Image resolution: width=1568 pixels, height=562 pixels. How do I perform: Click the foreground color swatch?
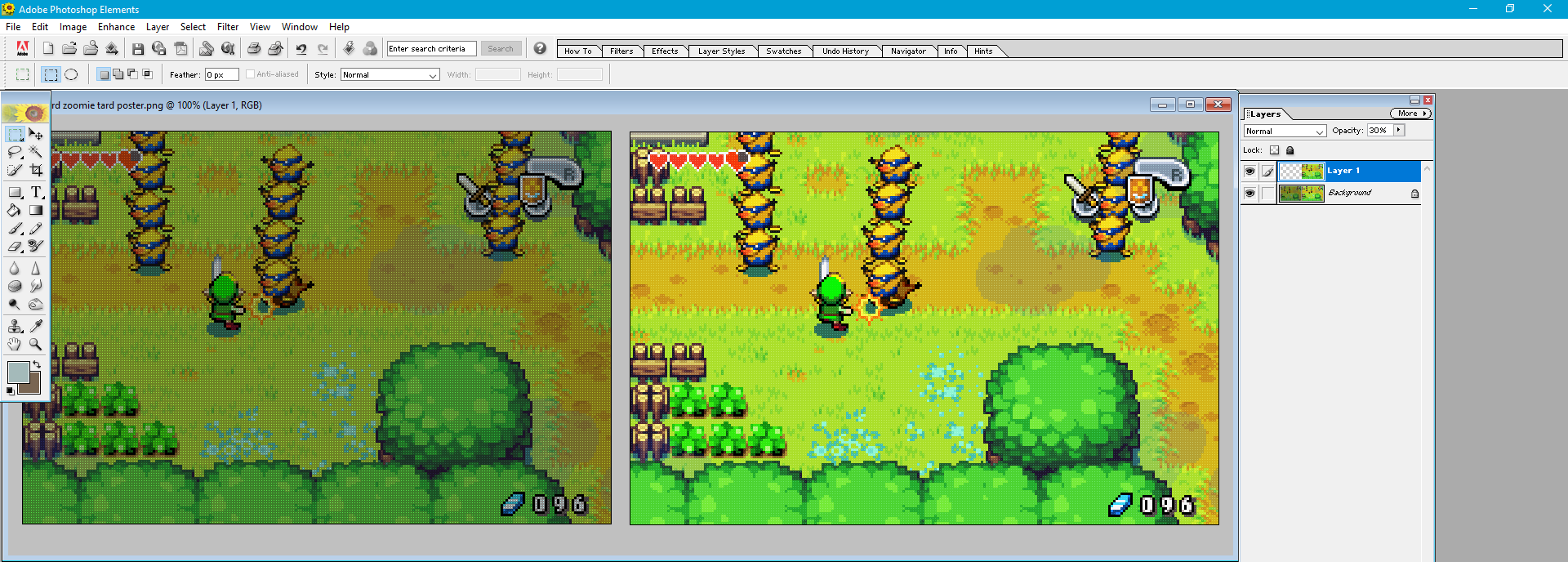coord(18,372)
